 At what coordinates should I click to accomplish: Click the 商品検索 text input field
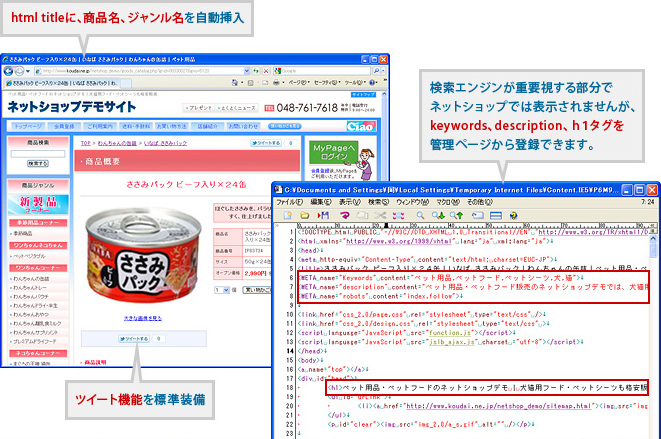[38, 154]
